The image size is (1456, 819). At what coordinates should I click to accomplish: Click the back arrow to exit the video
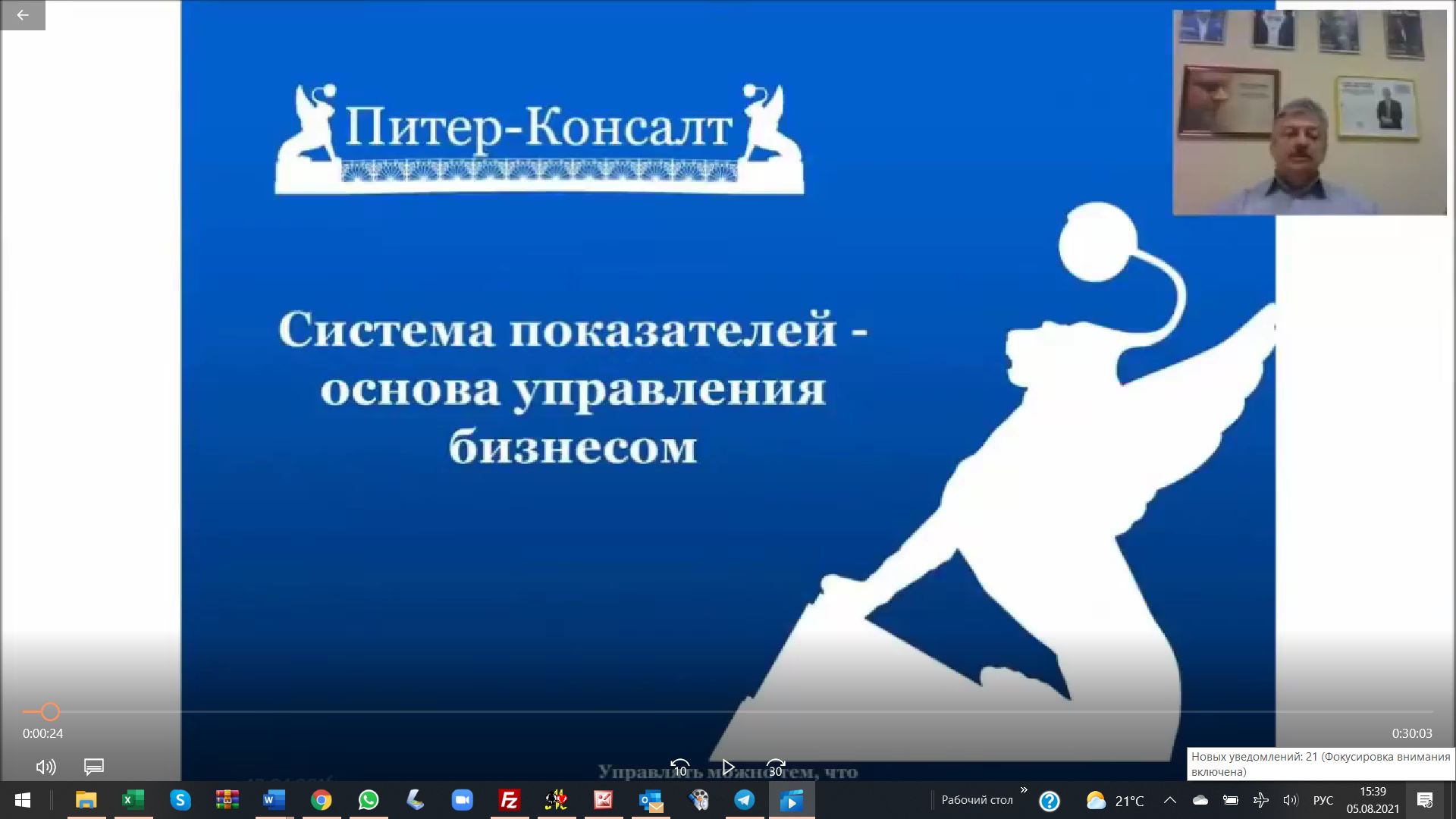pos(22,15)
